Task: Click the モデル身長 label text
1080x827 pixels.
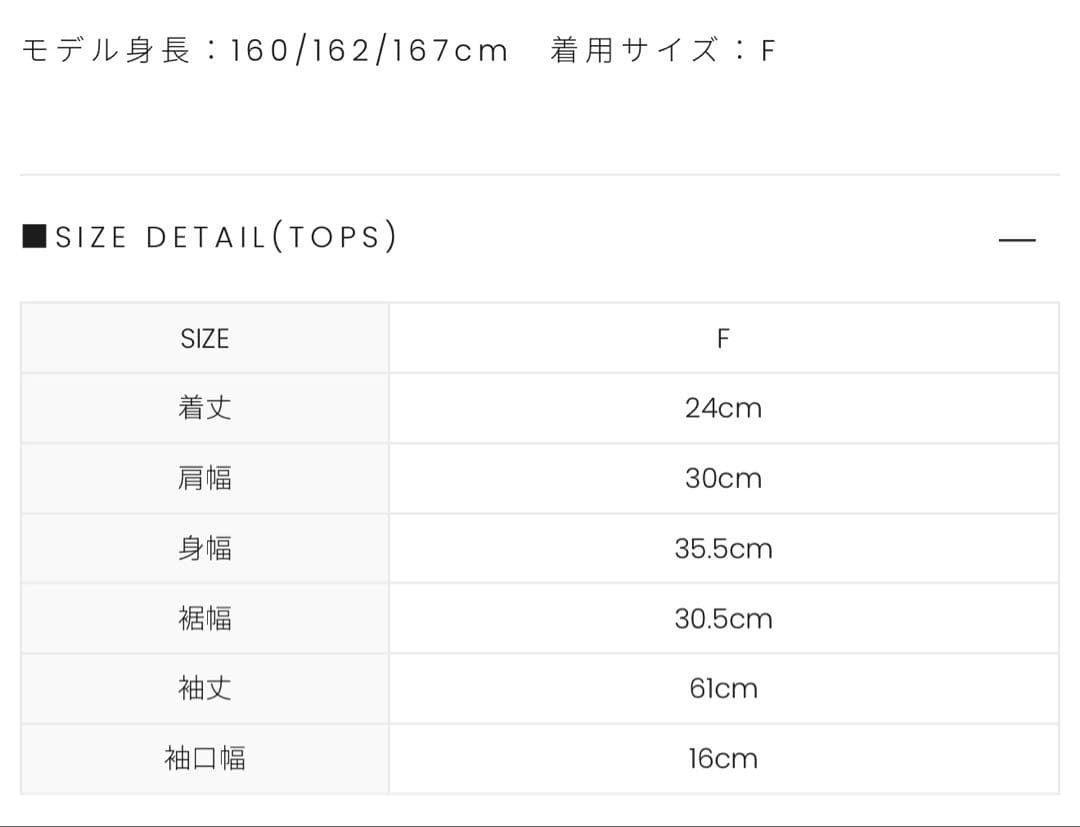Action: [x=106, y=50]
